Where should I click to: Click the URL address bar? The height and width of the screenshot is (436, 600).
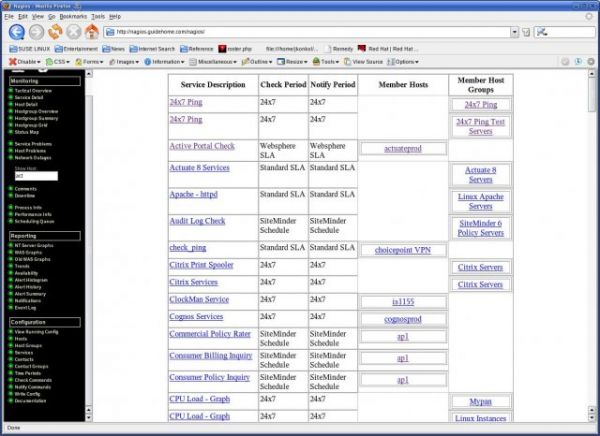[300, 32]
